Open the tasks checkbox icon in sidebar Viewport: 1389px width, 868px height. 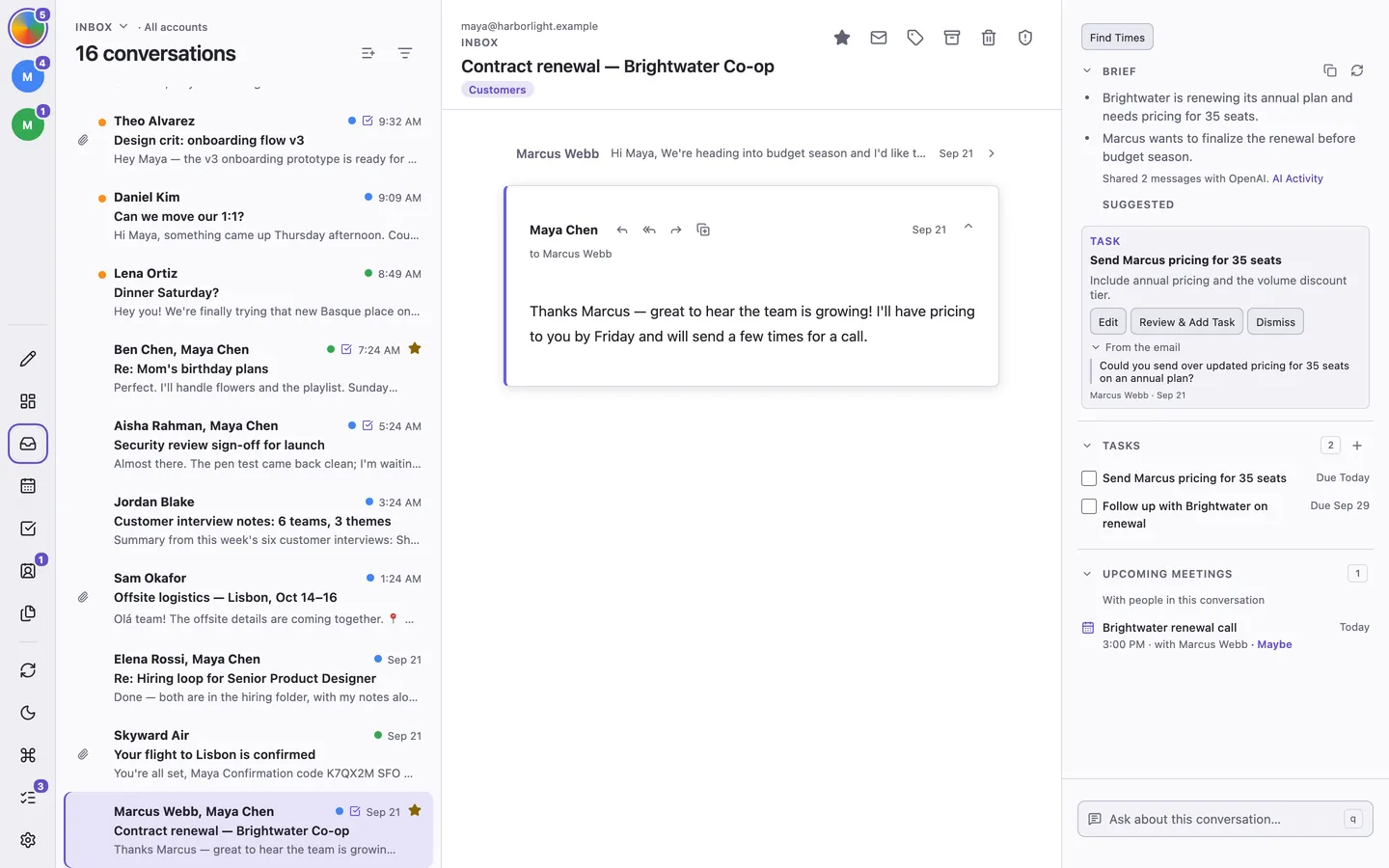coord(28,529)
